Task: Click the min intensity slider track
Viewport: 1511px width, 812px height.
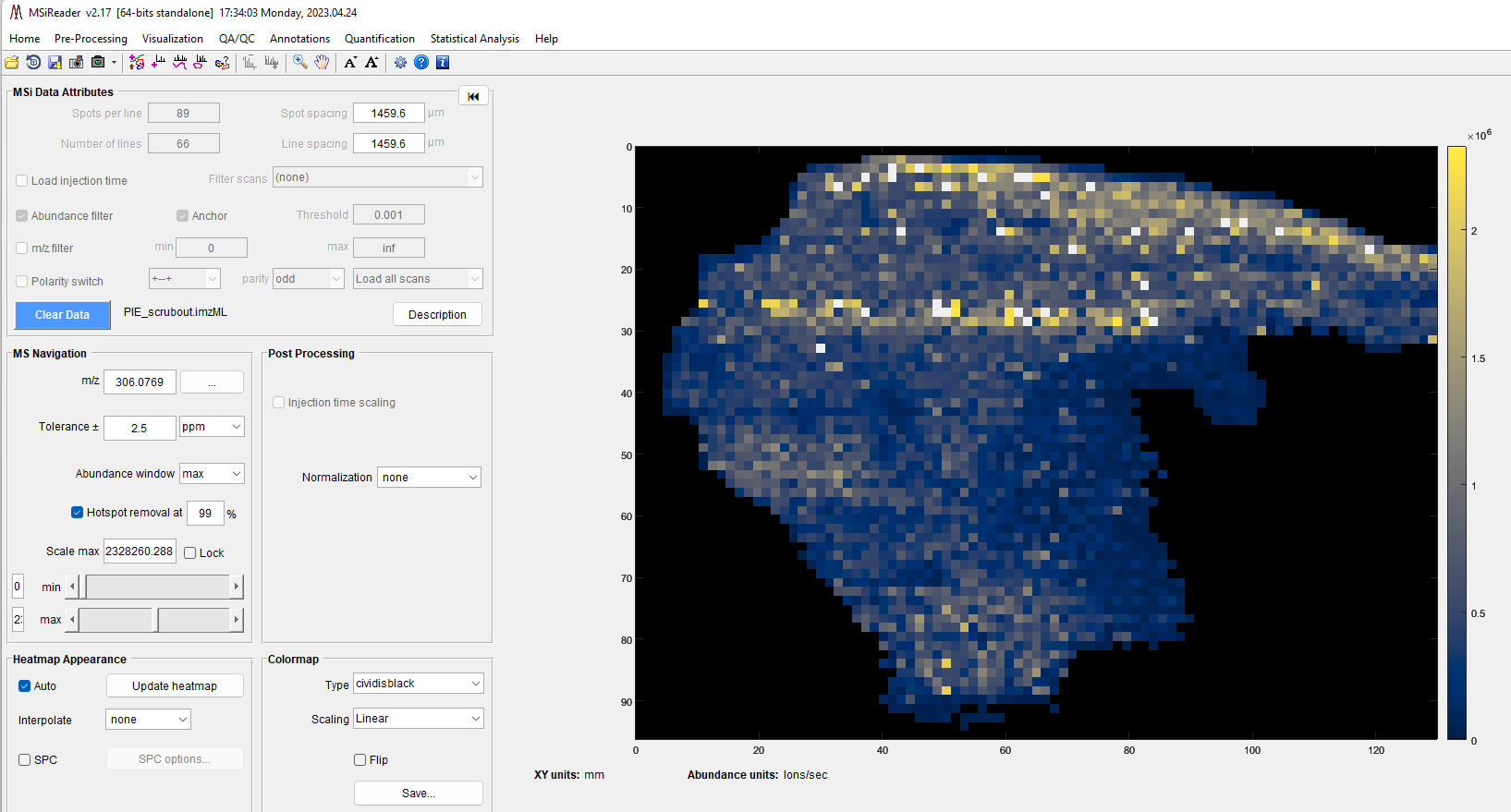Action: coord(157,587)
